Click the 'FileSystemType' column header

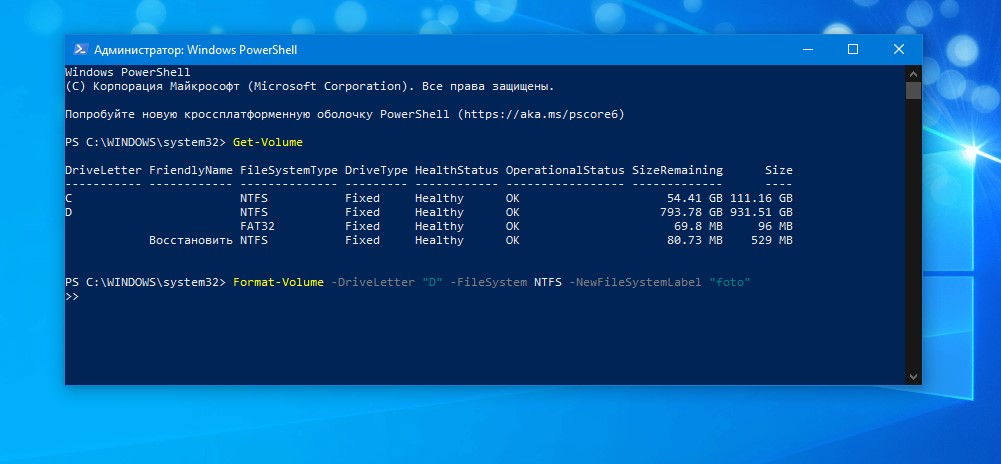coord(289,170)
